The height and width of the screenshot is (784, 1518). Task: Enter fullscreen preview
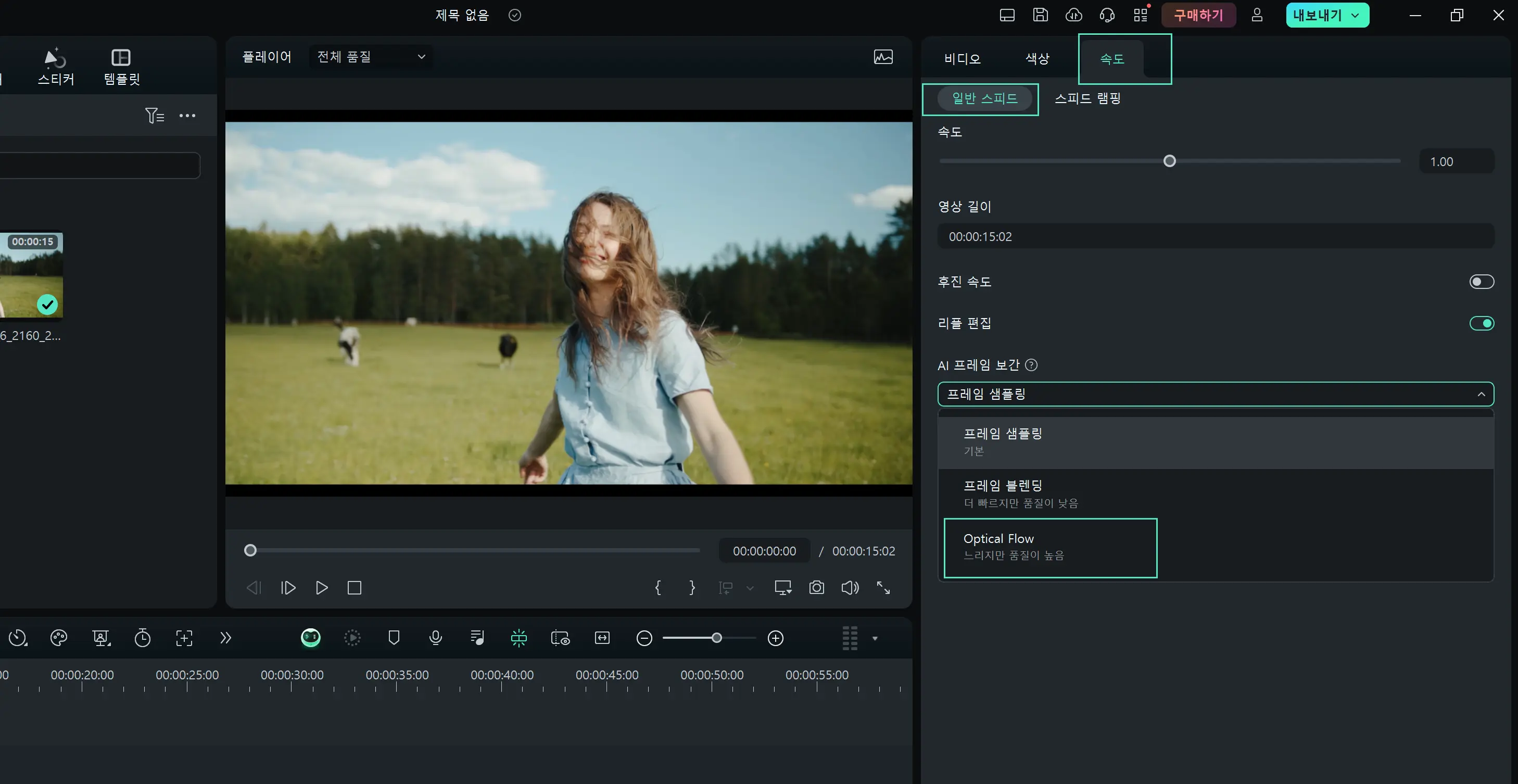[883, 588]
